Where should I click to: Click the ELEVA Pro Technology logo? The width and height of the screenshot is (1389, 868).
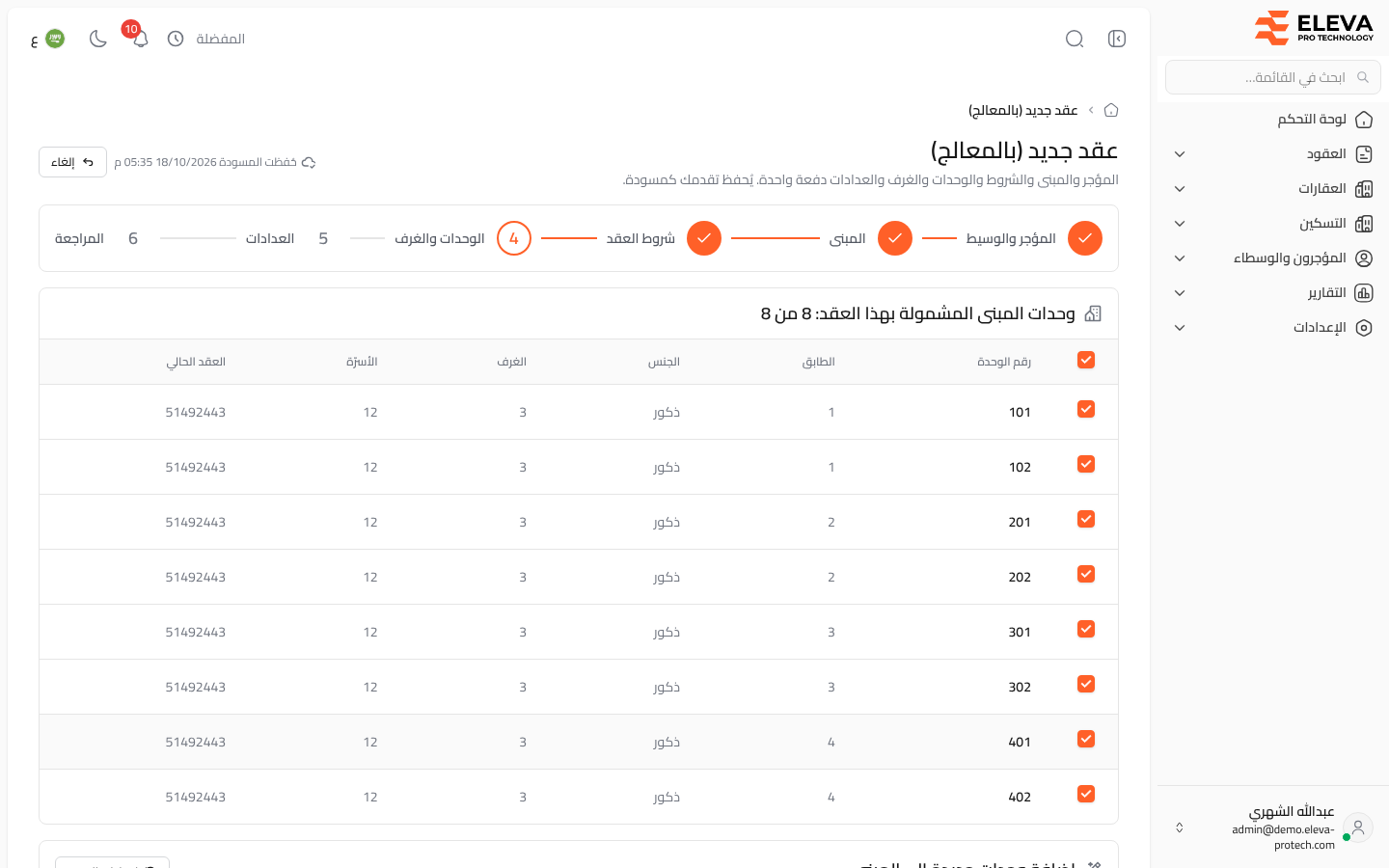coord(1314,28)
